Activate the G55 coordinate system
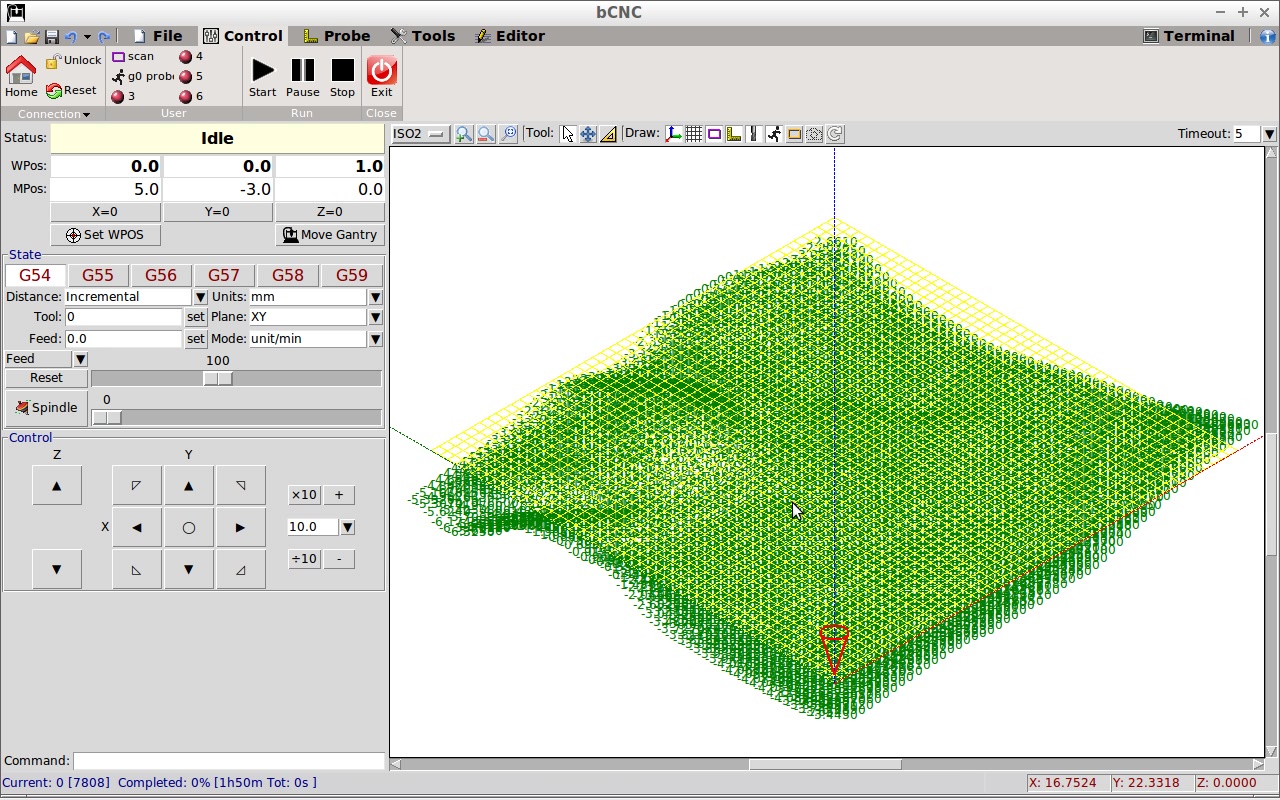The image size is (1280, 800). [x=98, y=274]
